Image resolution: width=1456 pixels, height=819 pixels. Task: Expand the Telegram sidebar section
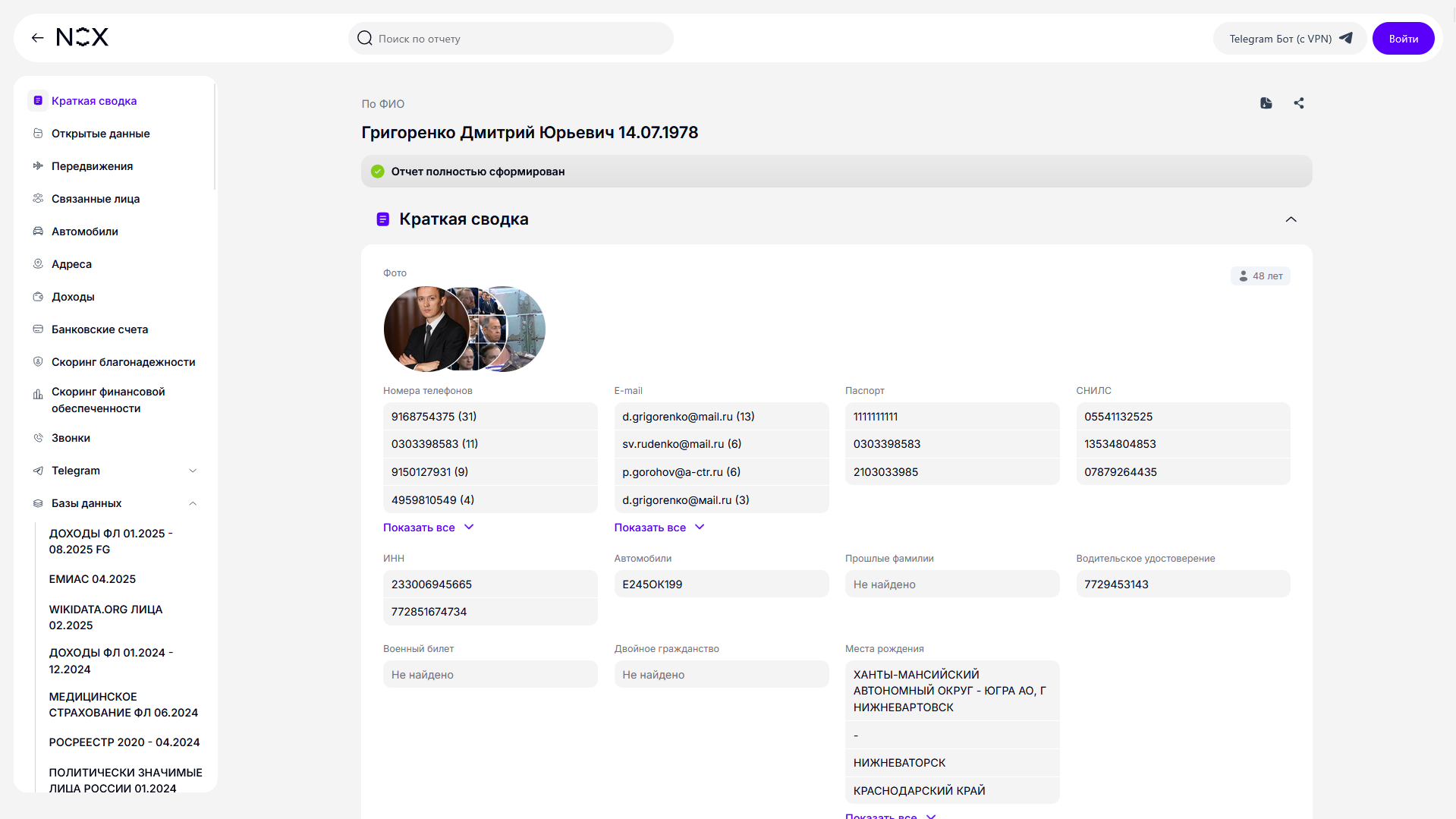193,471
